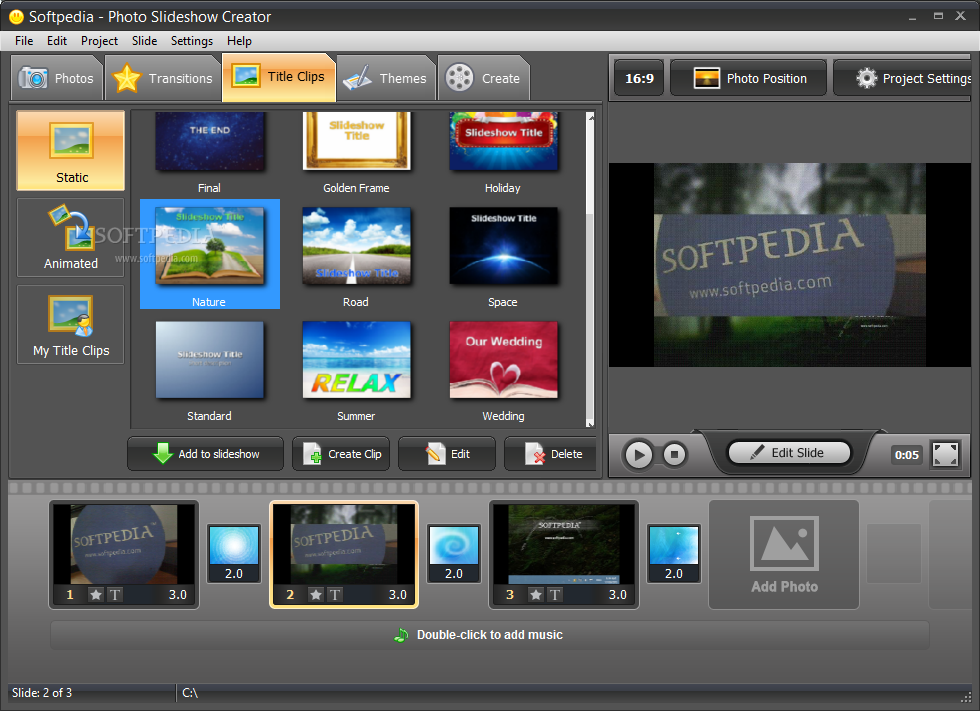Viewport: 980px width, 711px height.
Task: Switch to the Transitions tab
Action: (163, 78)
